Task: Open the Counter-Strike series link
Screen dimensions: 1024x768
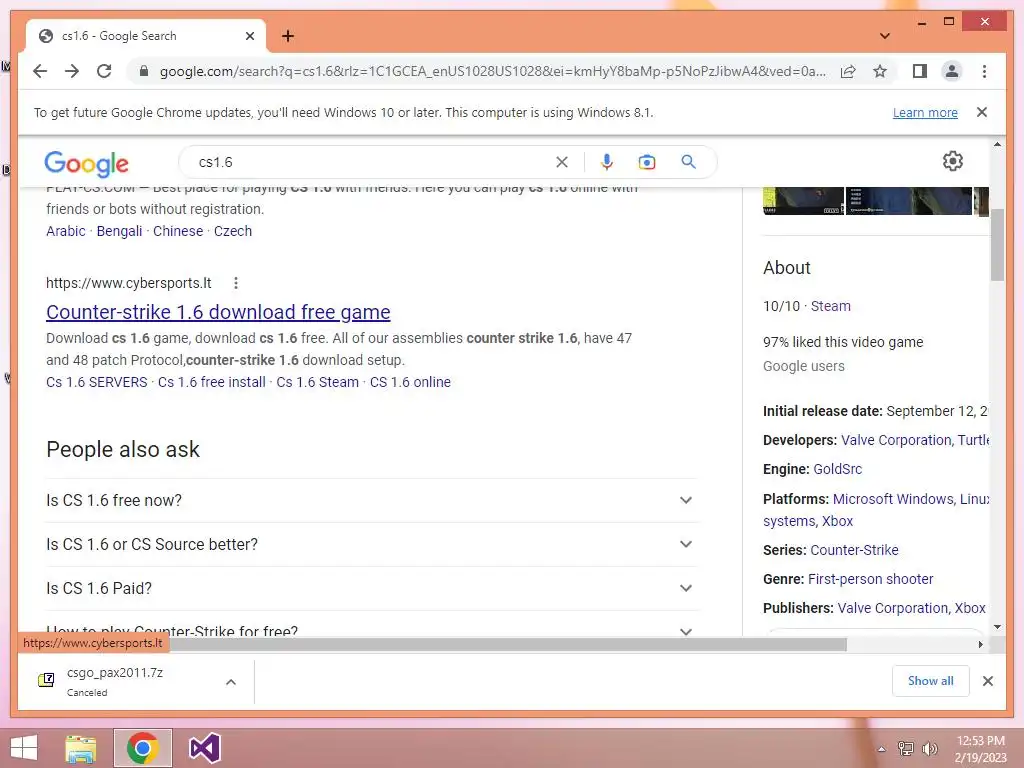Action: click(854, 550)
